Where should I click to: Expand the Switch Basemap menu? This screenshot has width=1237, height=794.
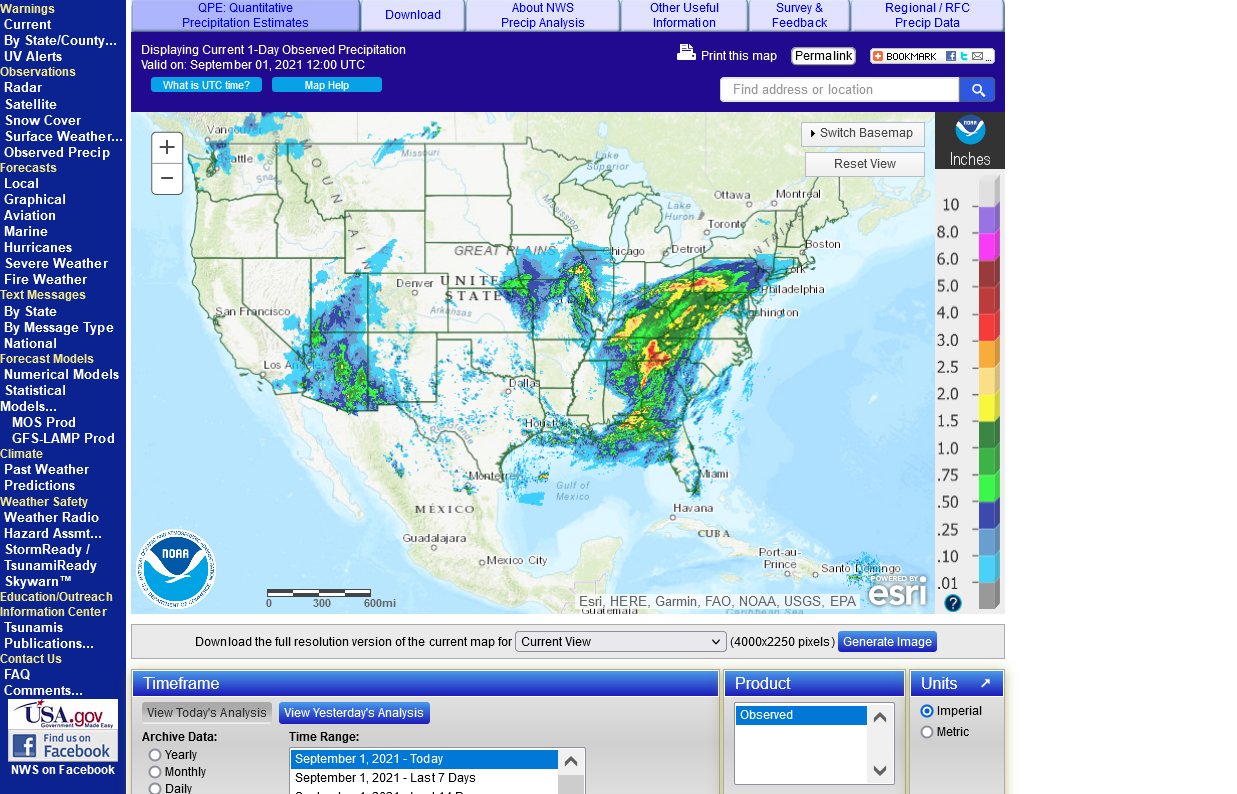[863, 134]
